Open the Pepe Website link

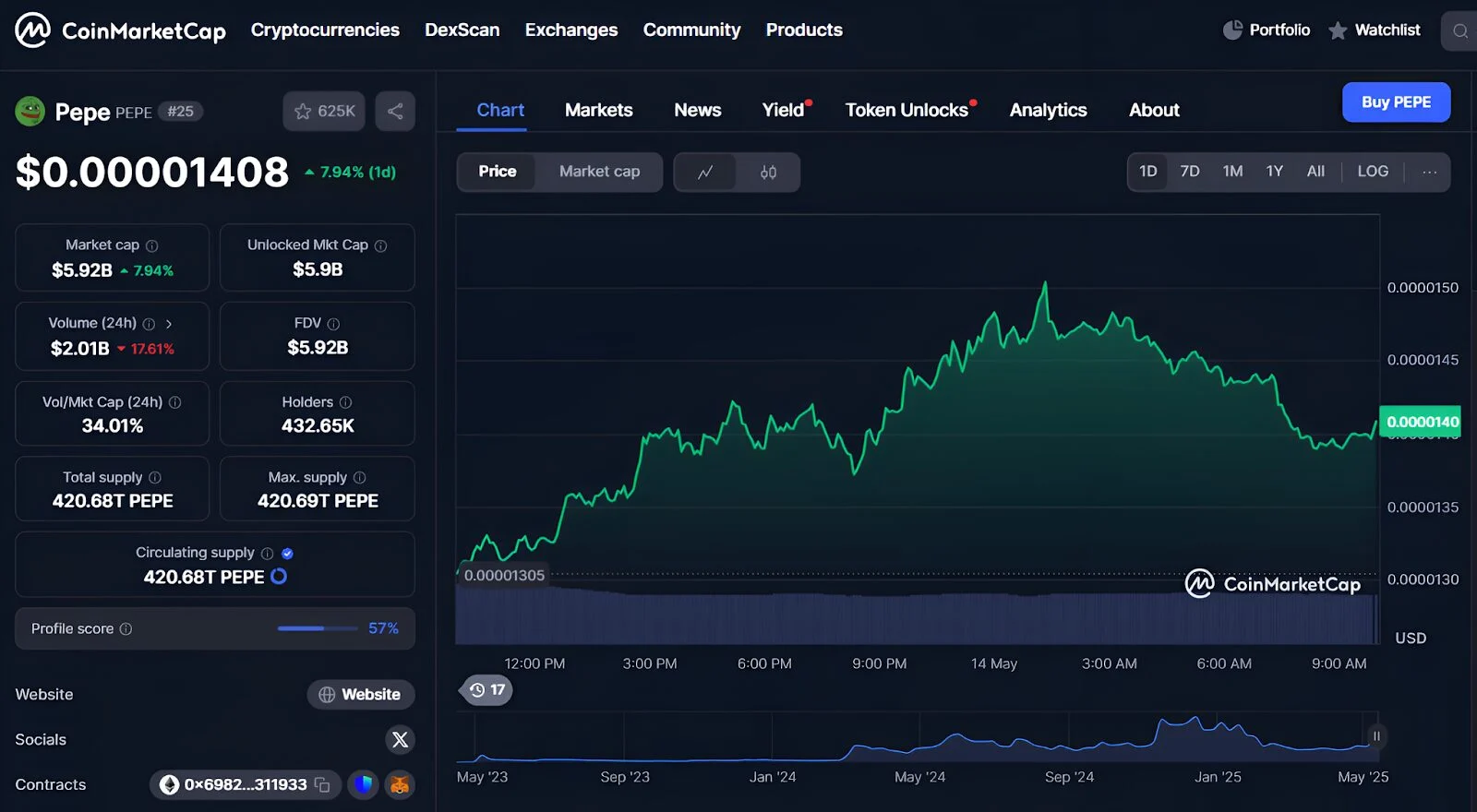click(x=360, y=694)
